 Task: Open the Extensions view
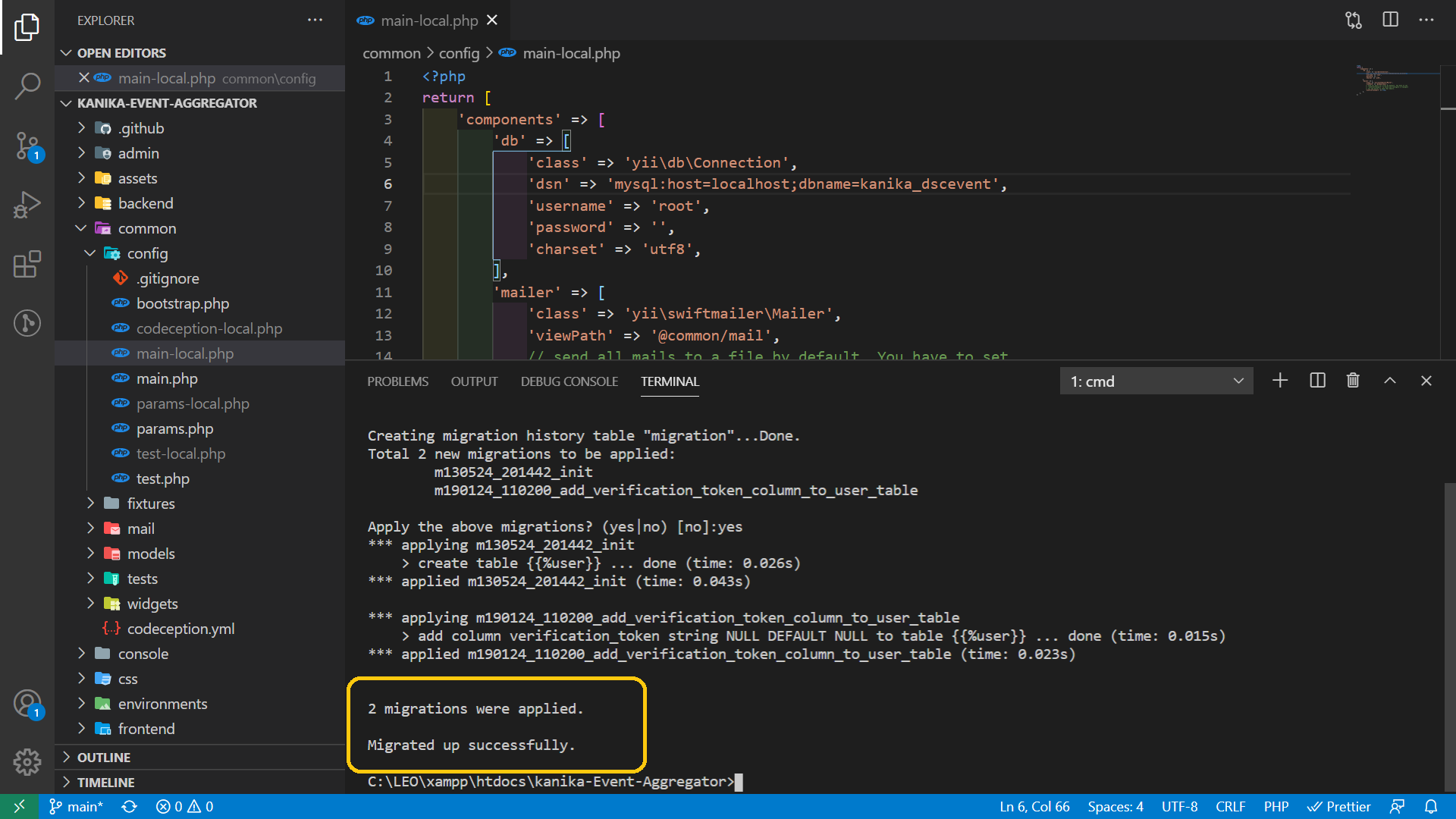[x=27, y=264]
